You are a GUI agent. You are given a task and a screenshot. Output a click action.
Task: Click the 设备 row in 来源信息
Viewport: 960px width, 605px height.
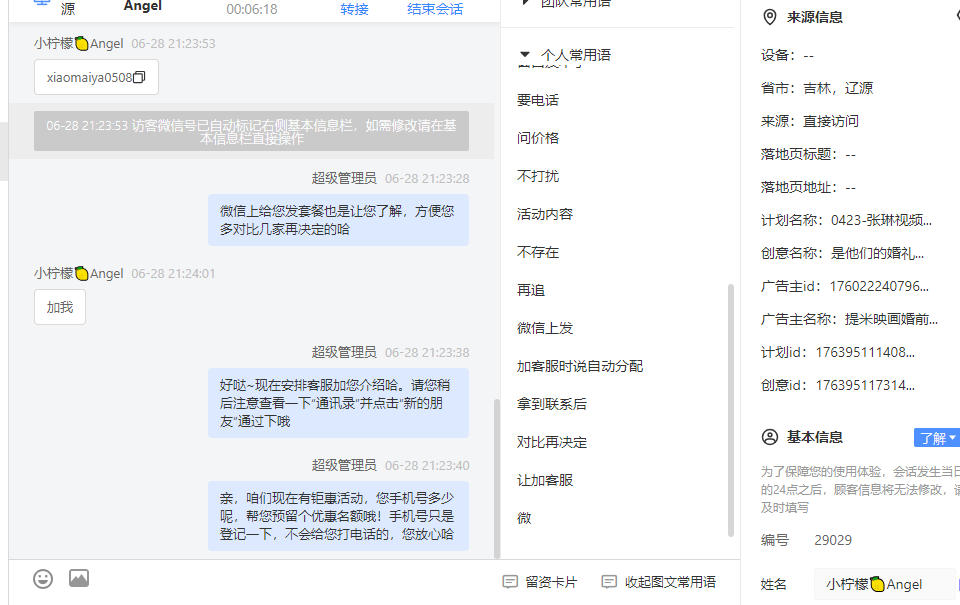(x=787, y=55)
